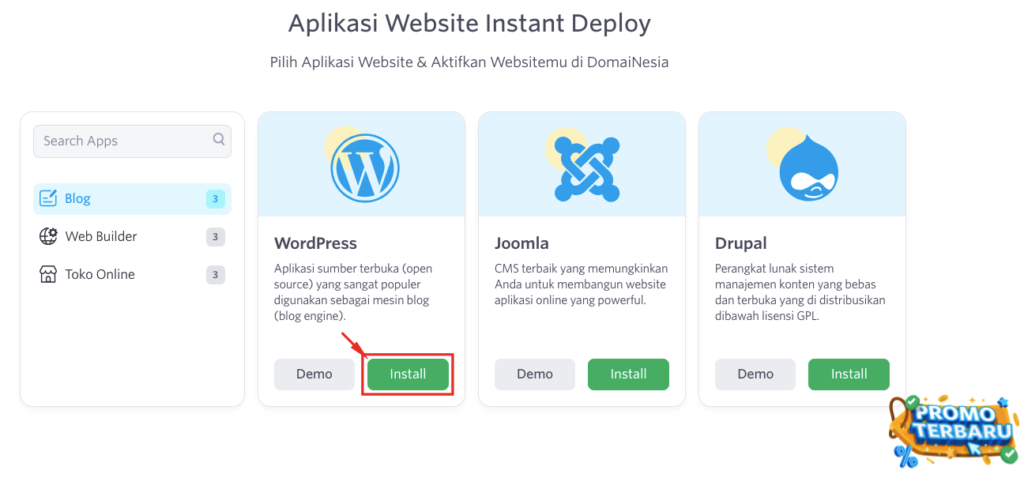Screen dimensions: 1024x478
Task: Click the WordPress logo image
Action: point(364,167)
